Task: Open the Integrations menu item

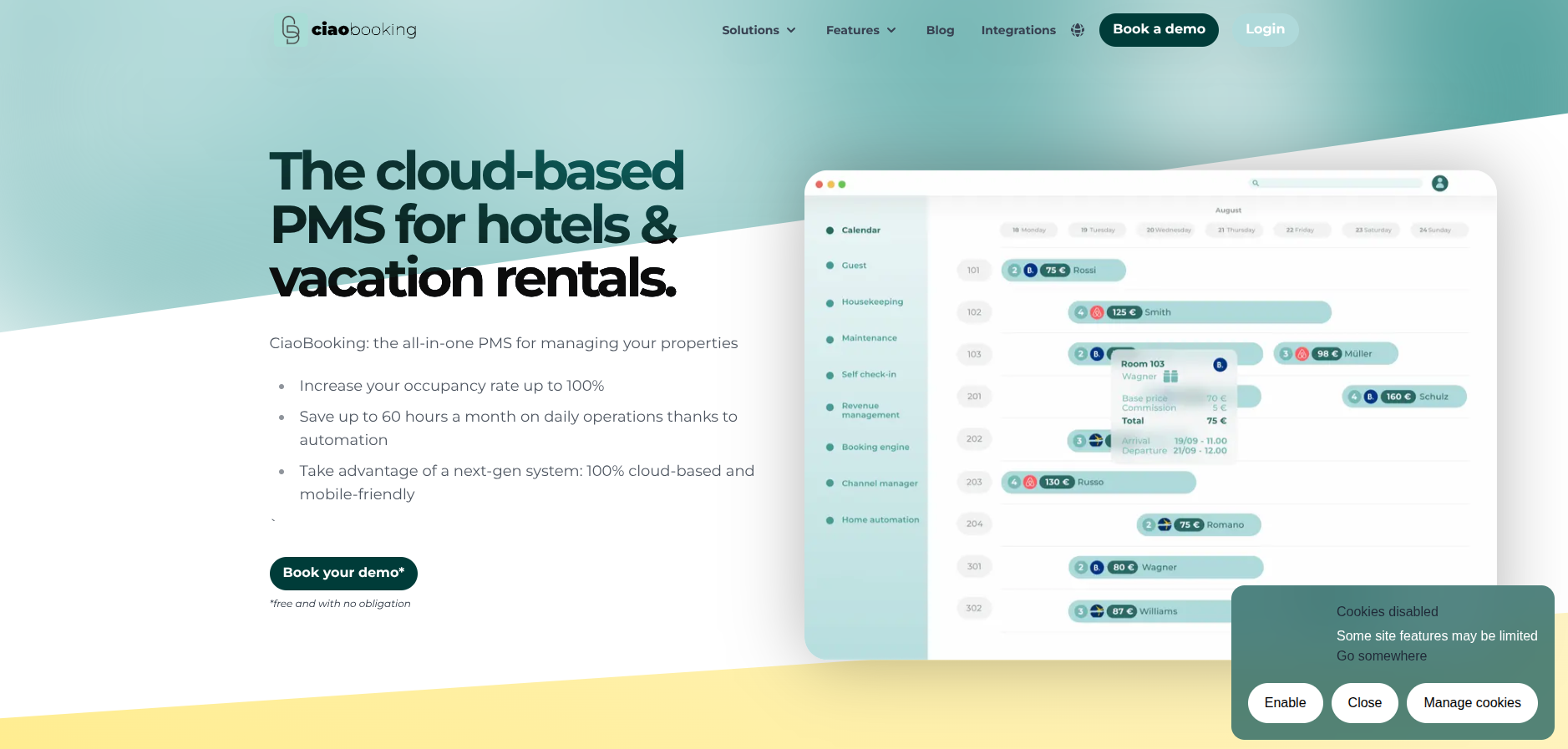Action: [x=1018, y=30]
